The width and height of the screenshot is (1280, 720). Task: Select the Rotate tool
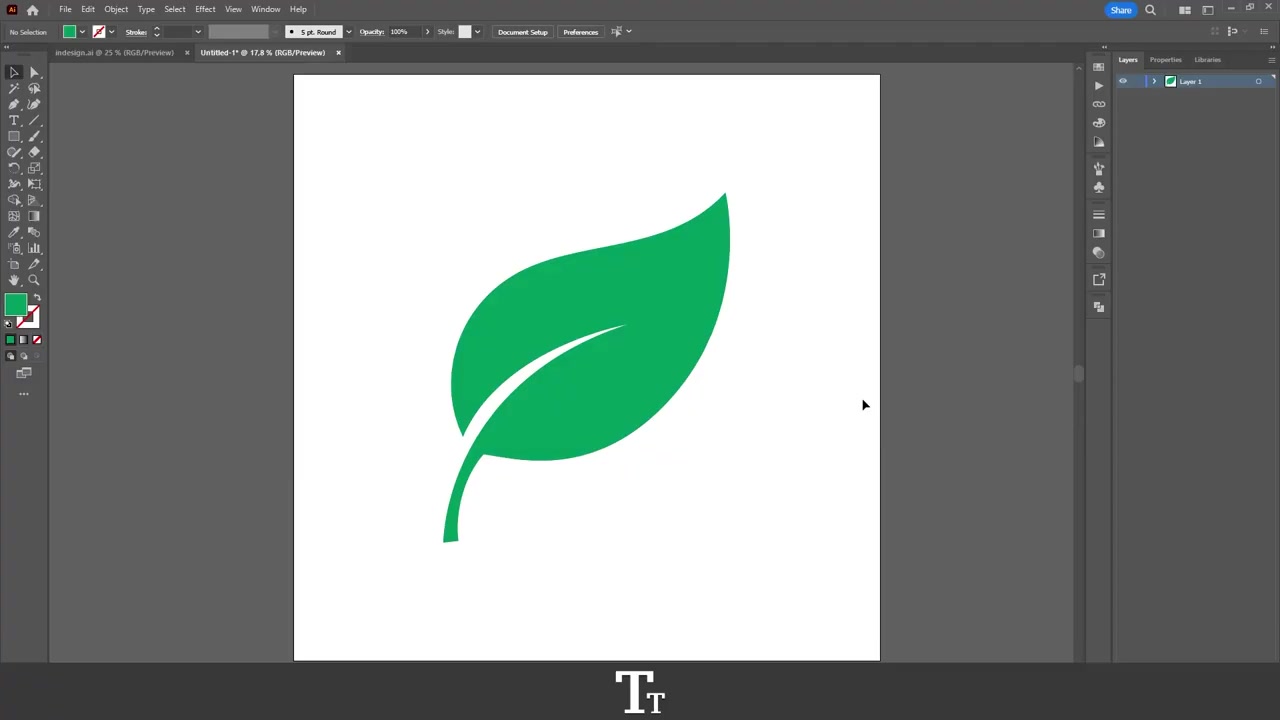click(14, 168)
